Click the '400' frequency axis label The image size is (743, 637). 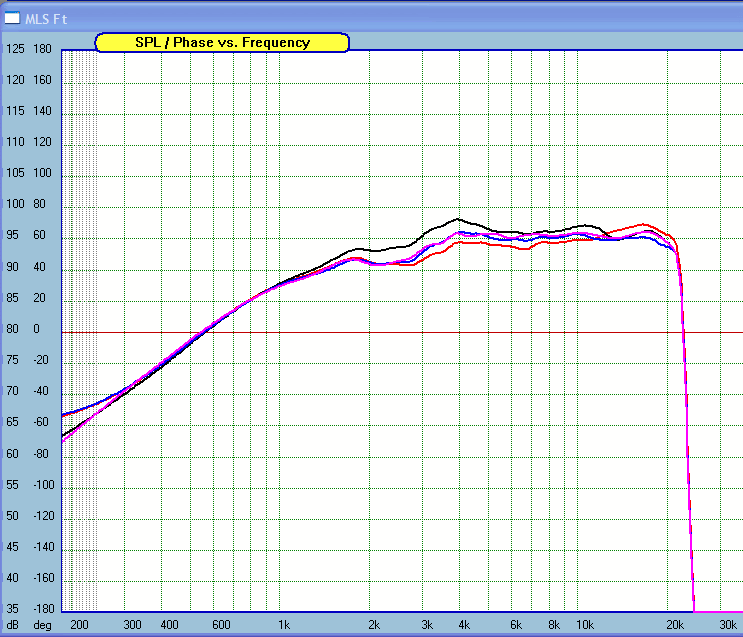point(170,625)
